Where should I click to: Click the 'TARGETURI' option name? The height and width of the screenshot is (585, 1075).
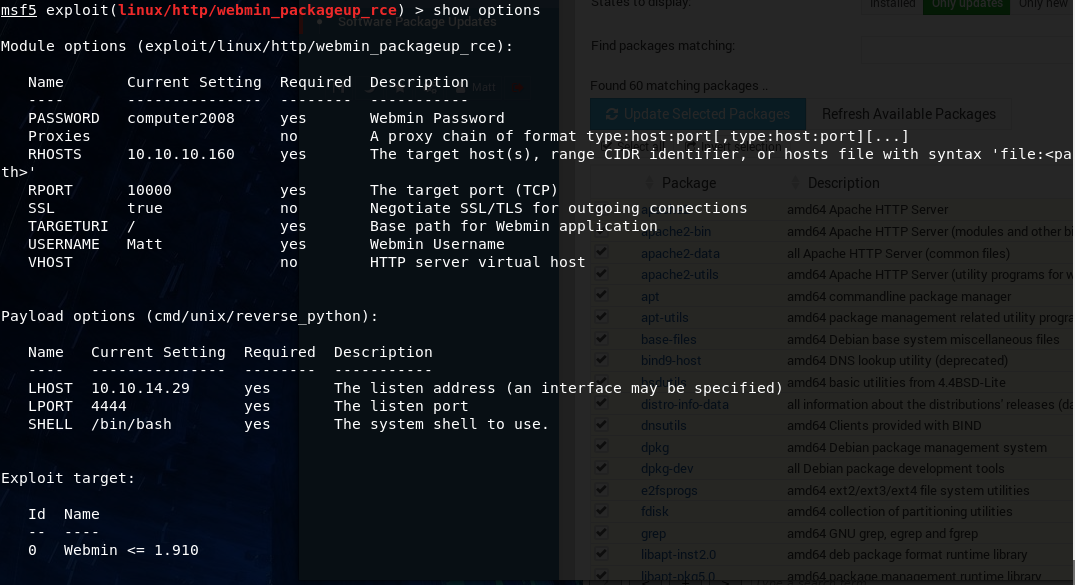[68, 226]
